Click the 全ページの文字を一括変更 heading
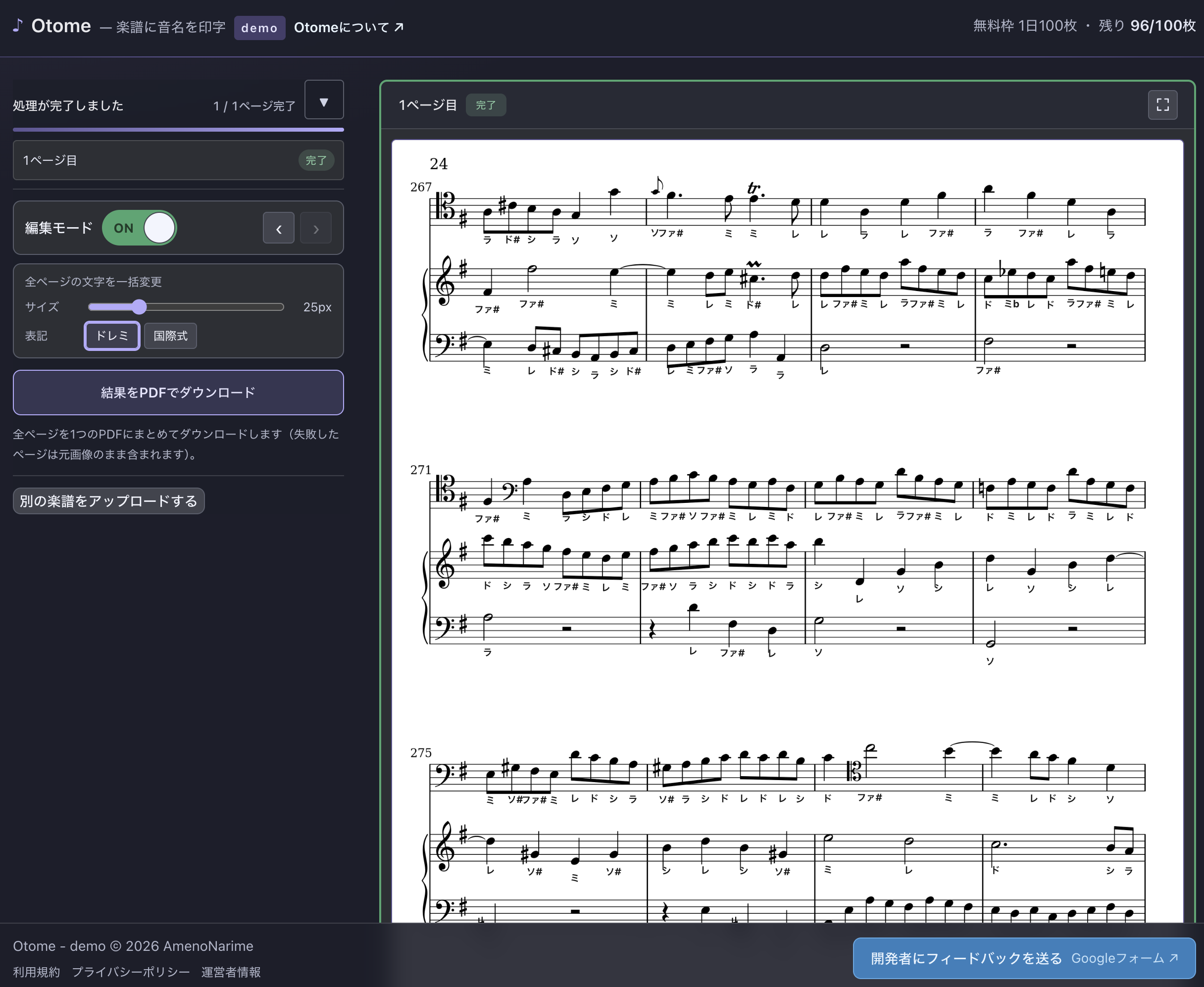 coord(93,282)
